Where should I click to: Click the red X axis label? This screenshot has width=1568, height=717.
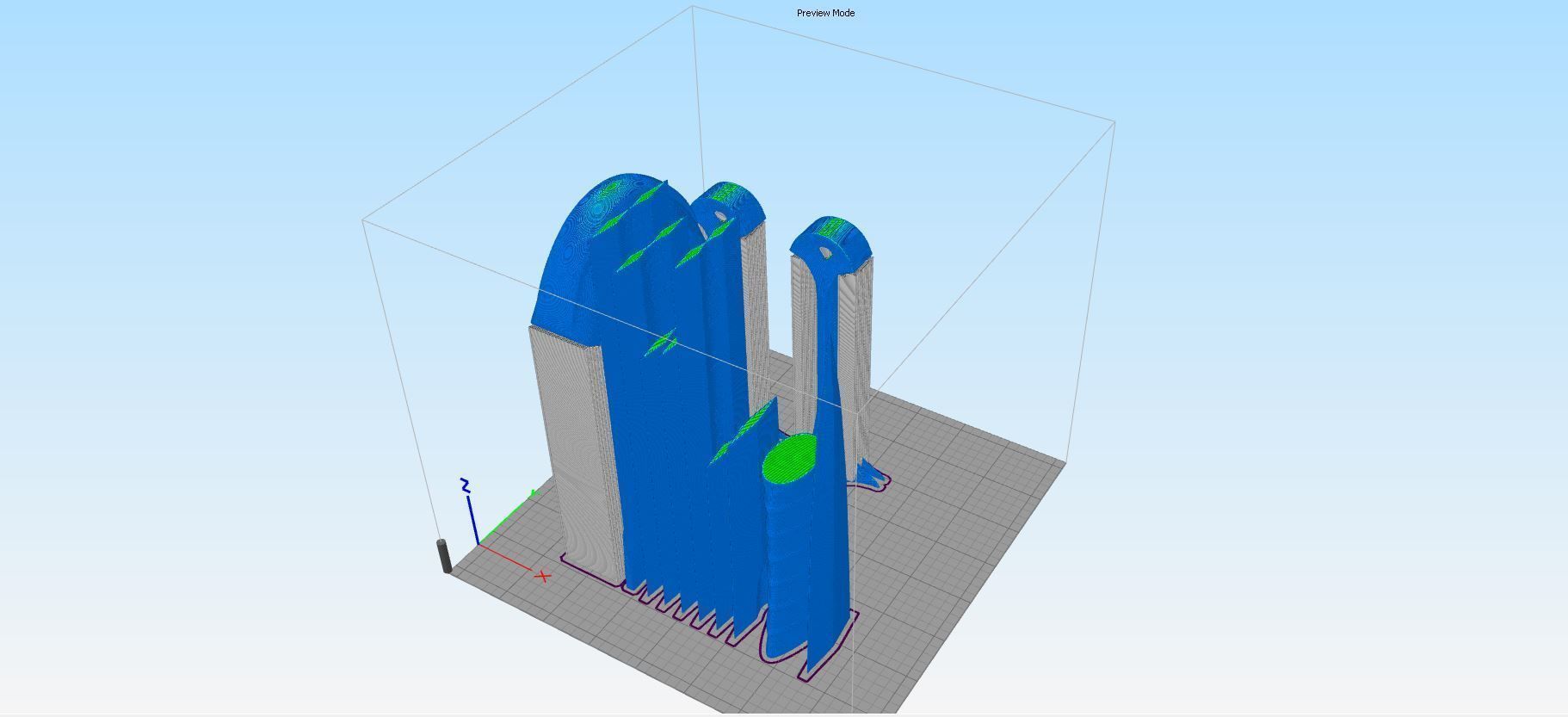pos(542,576)
